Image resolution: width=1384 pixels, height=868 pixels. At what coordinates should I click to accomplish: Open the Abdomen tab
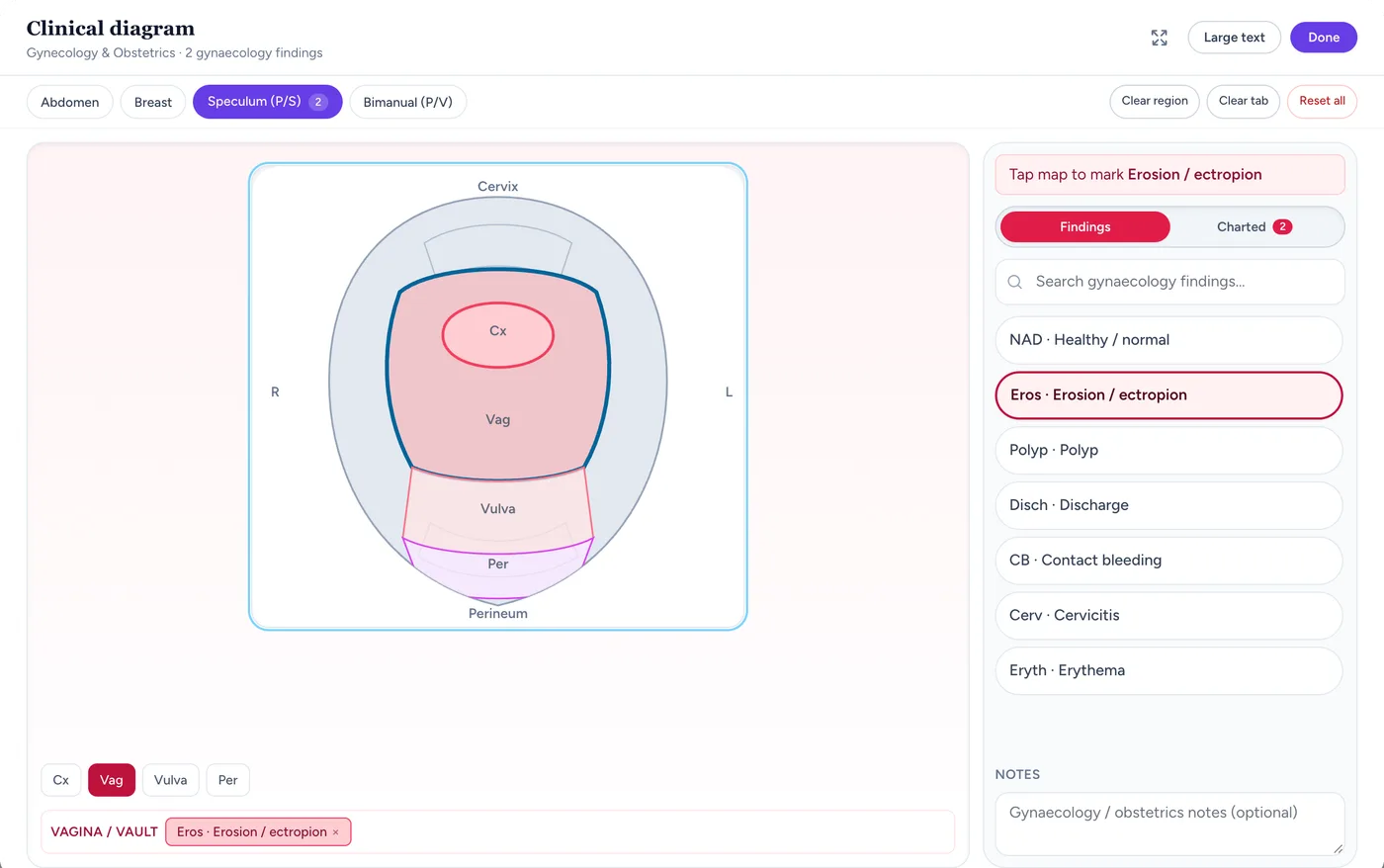(70, 102)
